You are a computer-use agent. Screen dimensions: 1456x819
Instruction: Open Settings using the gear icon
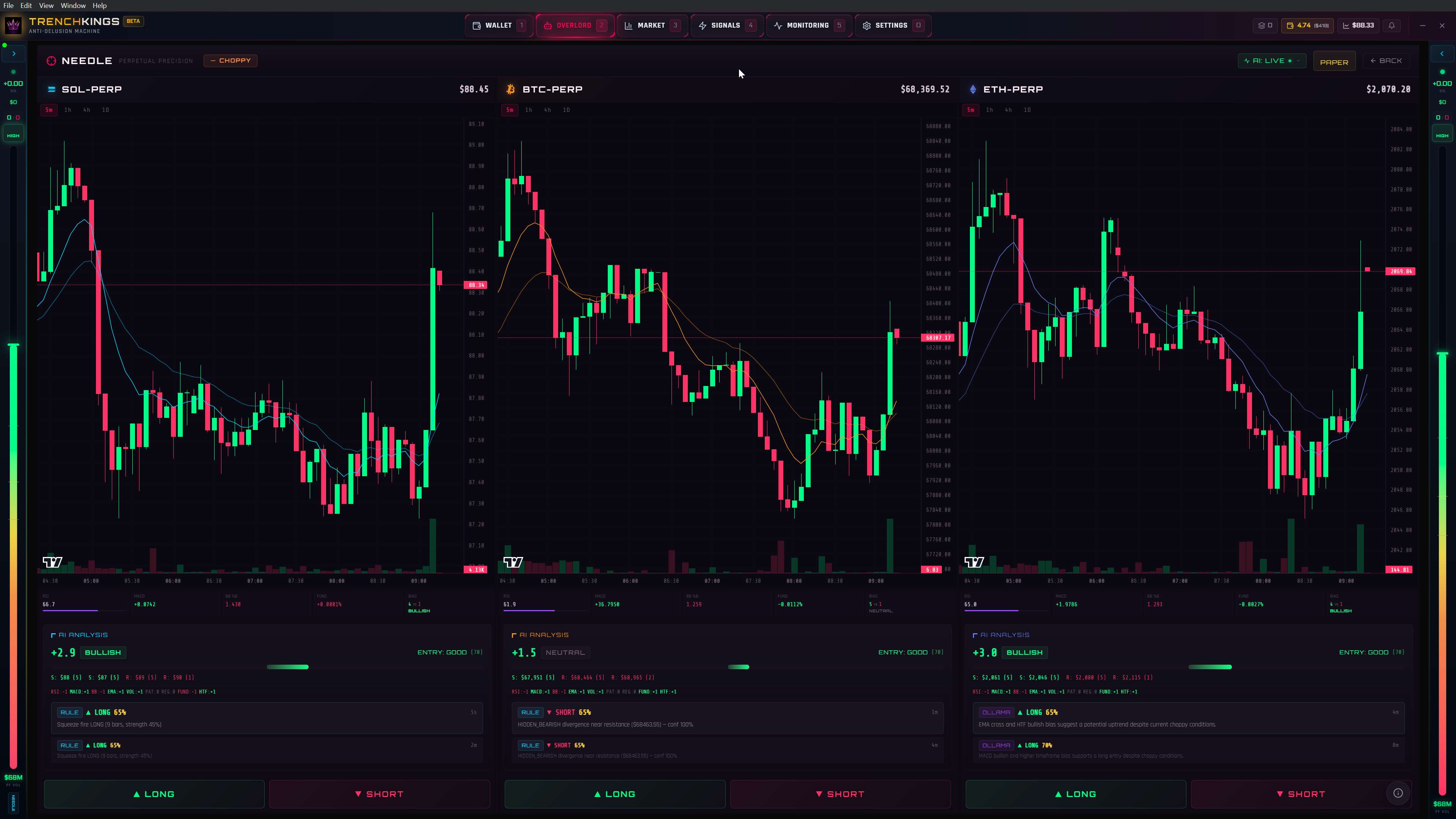866,25
